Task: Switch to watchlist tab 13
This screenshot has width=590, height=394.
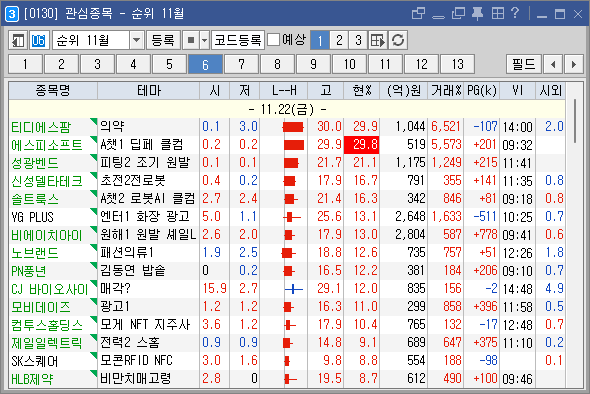Action: pos(457,64)
